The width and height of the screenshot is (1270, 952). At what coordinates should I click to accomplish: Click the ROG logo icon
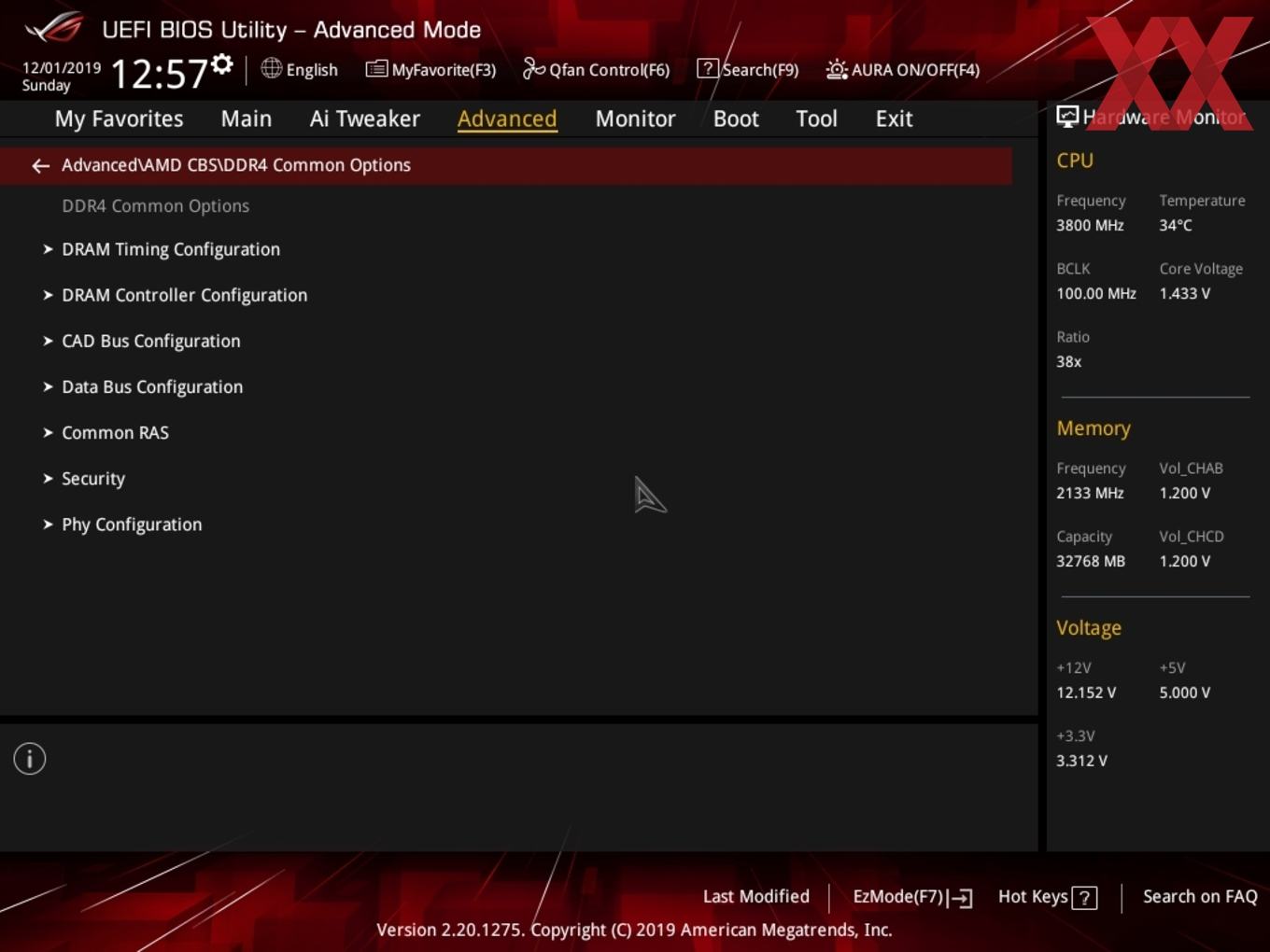pyautogui.click(x=55, y=28)
